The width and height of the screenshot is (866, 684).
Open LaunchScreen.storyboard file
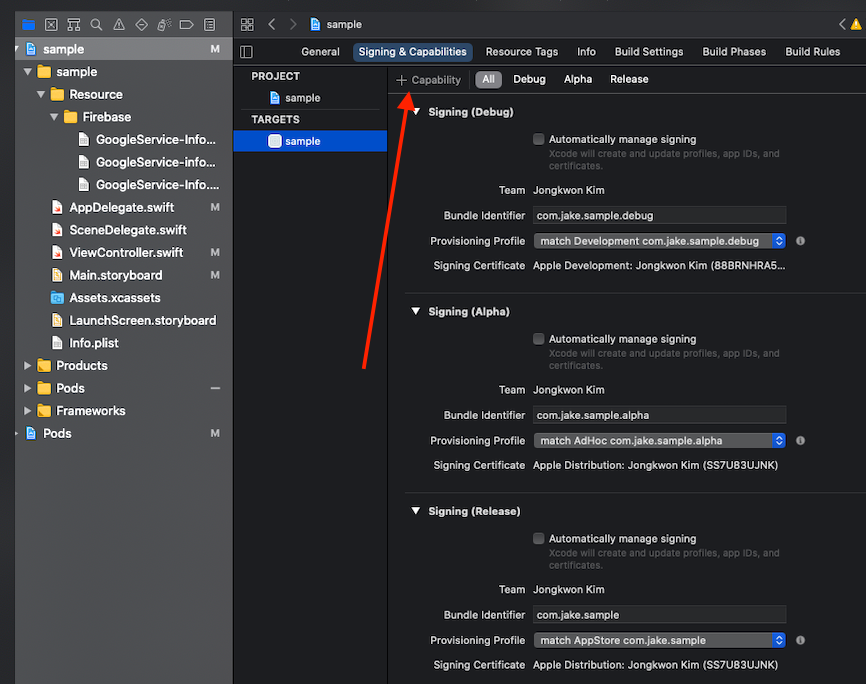tap(142, 320)
